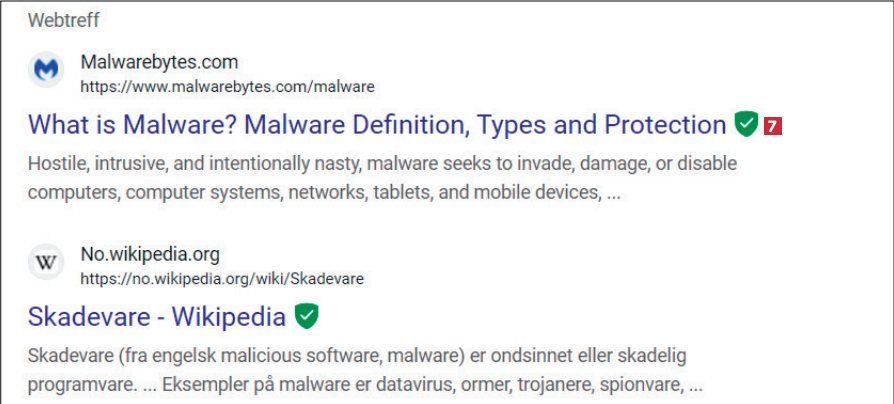Image resolution: width=894 pixels, height=404 pixels.
Task: Click the red 7 badge
Action: coord(772,126)
